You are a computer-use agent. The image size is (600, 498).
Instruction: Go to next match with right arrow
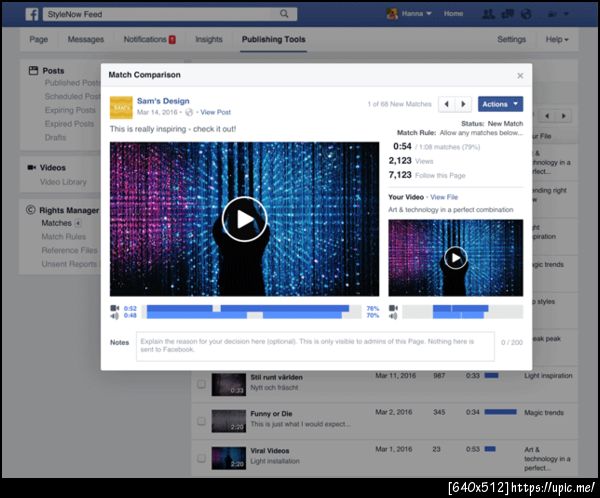(x=463, y=104)
